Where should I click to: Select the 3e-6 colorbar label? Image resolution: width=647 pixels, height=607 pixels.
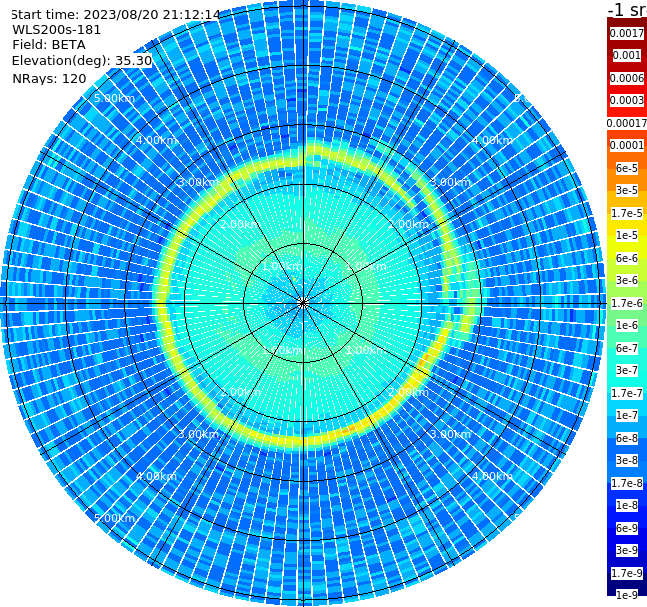point(627,280)
